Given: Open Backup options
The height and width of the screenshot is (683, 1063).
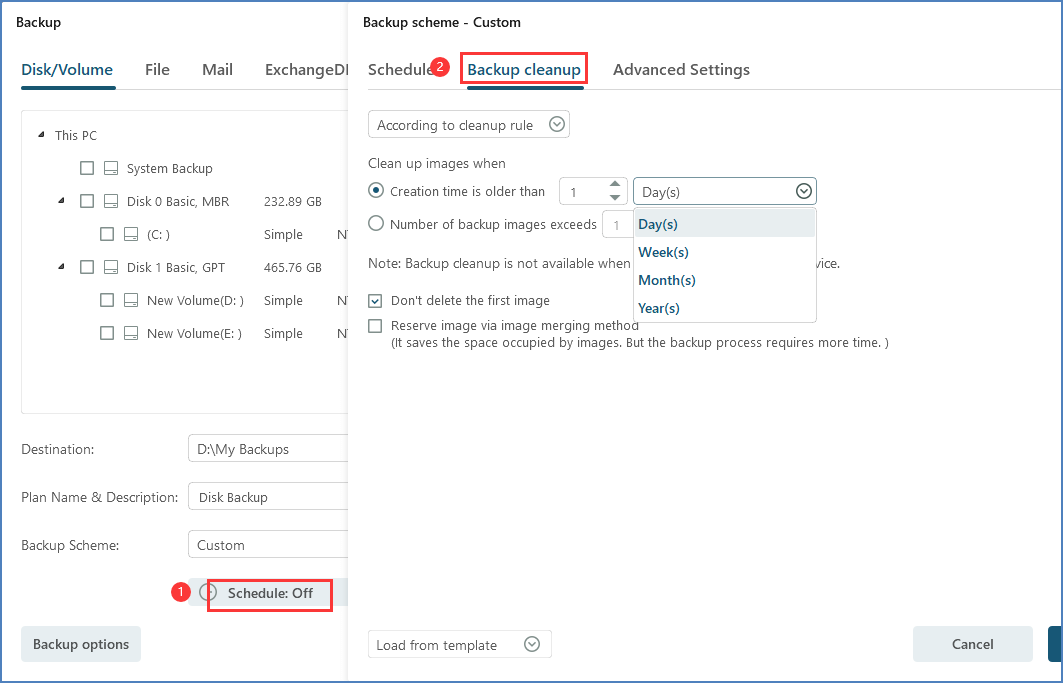Looking at the screenshot, I should click(81, 645).
